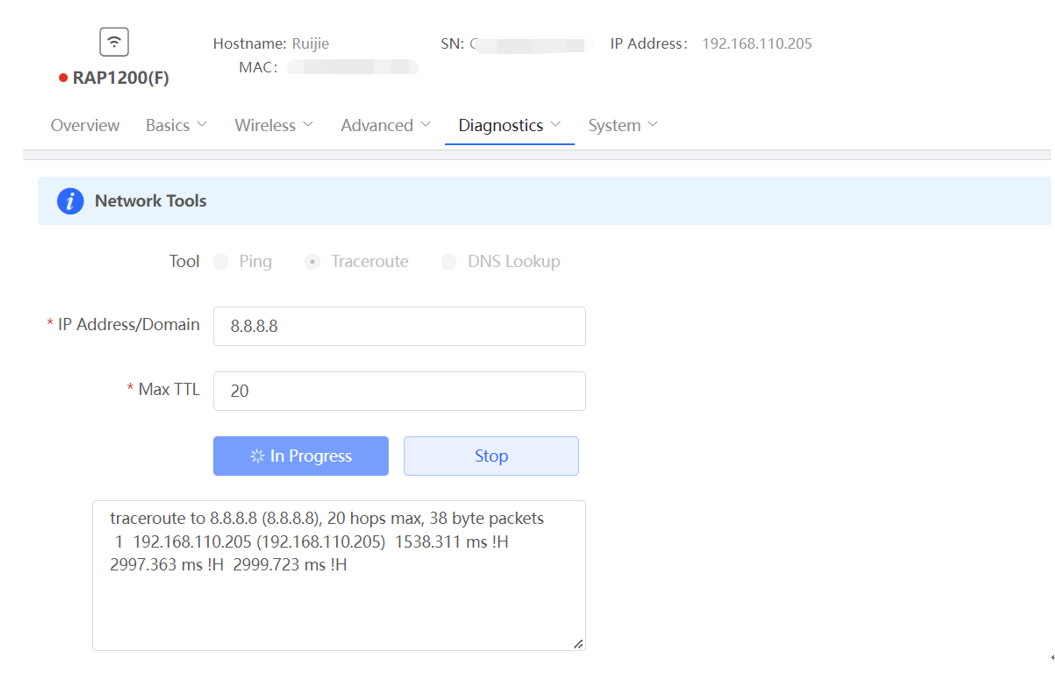
Task: Click the blurred SN value
Action: [x=532, y=45]
